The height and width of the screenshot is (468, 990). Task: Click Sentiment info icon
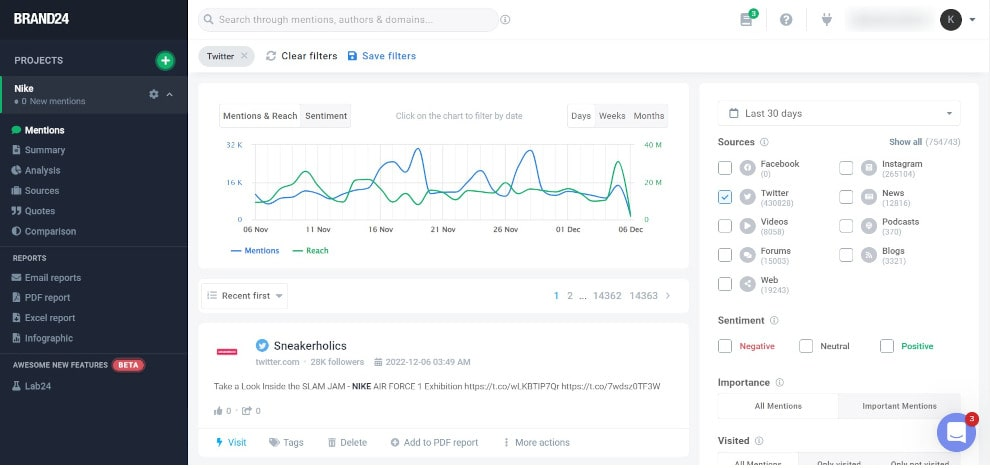774,320
